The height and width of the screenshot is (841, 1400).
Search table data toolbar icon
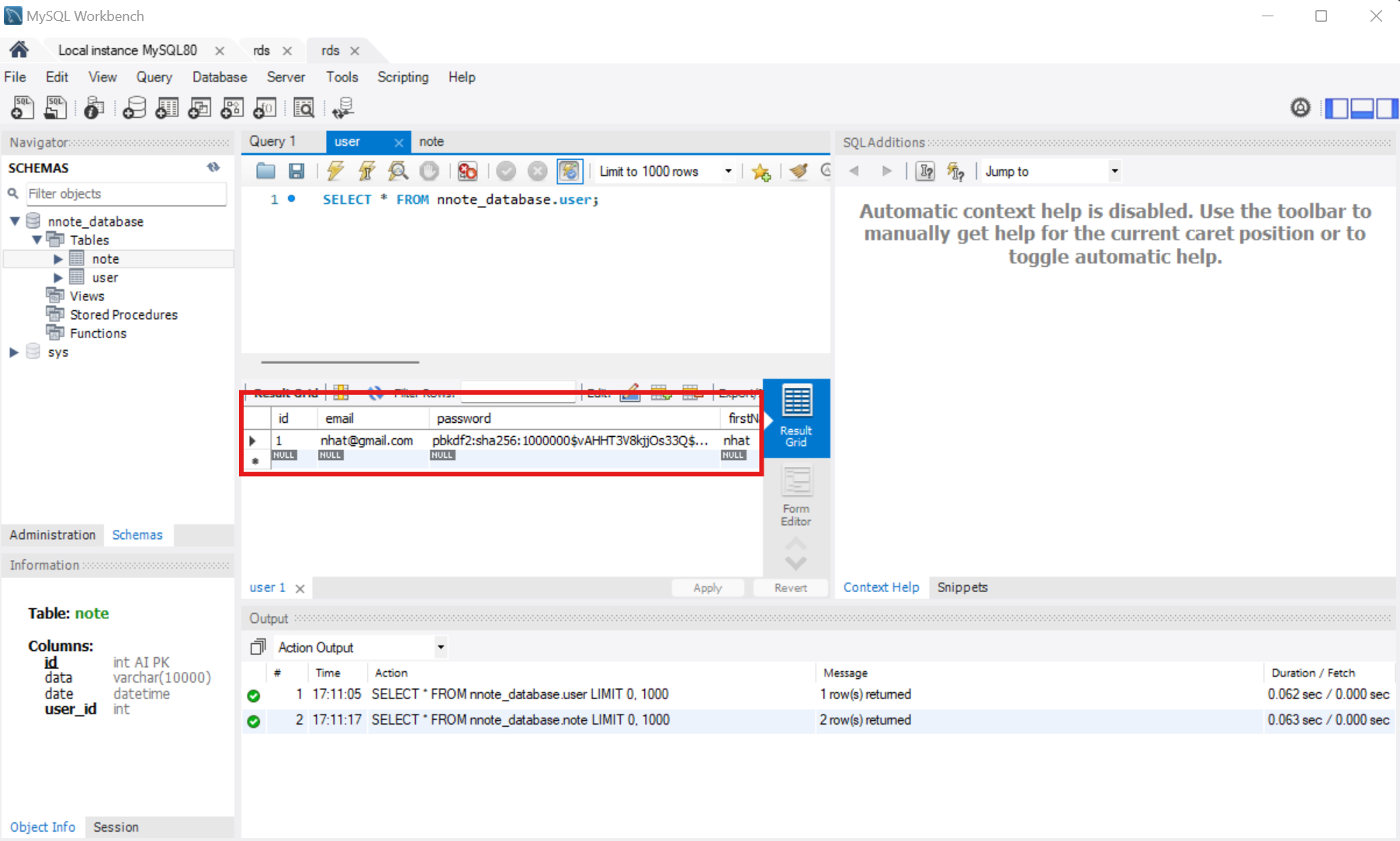click(303, 107)
